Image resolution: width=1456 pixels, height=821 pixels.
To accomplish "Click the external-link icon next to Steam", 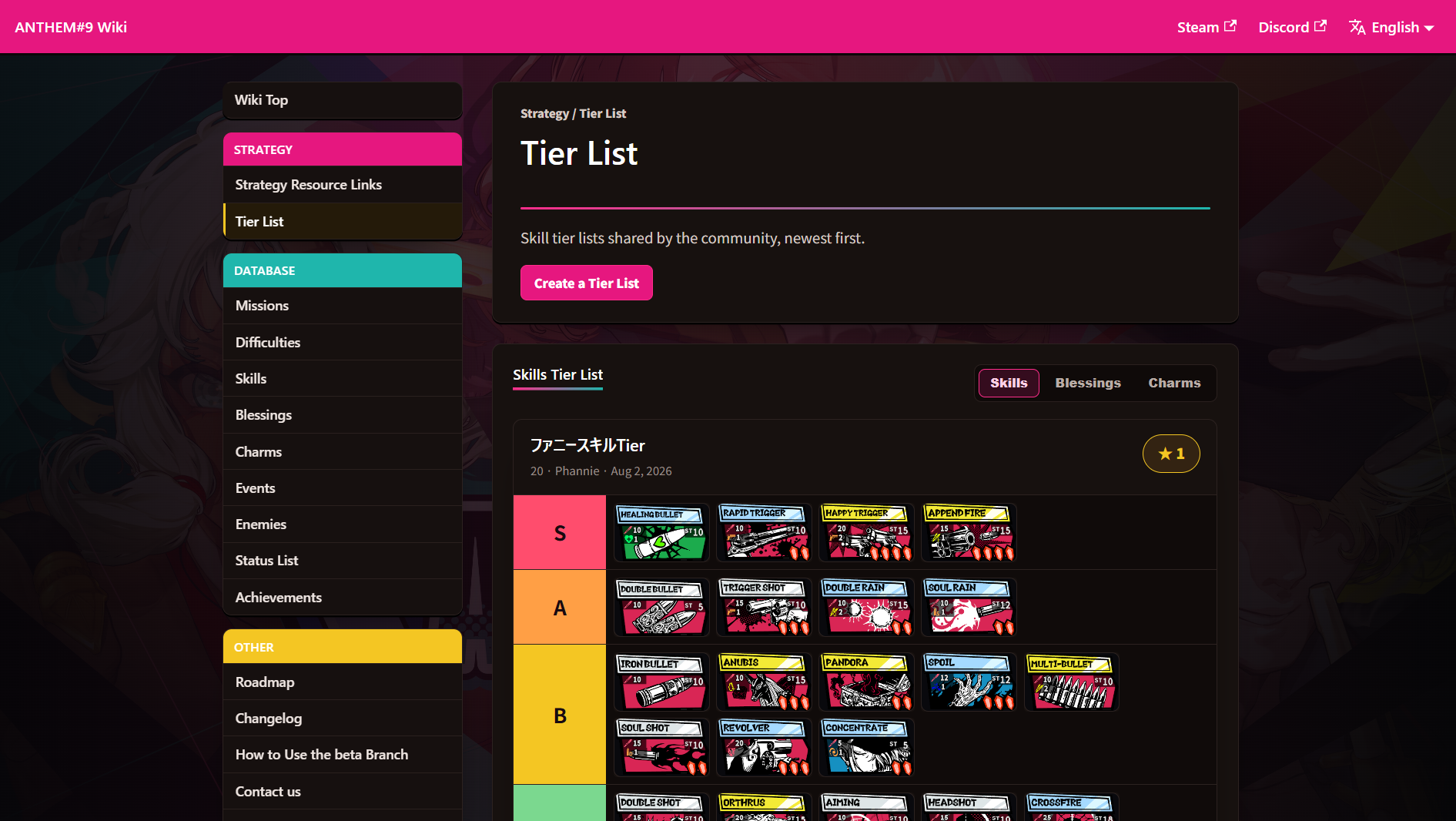I will (x=1230, y=25).
